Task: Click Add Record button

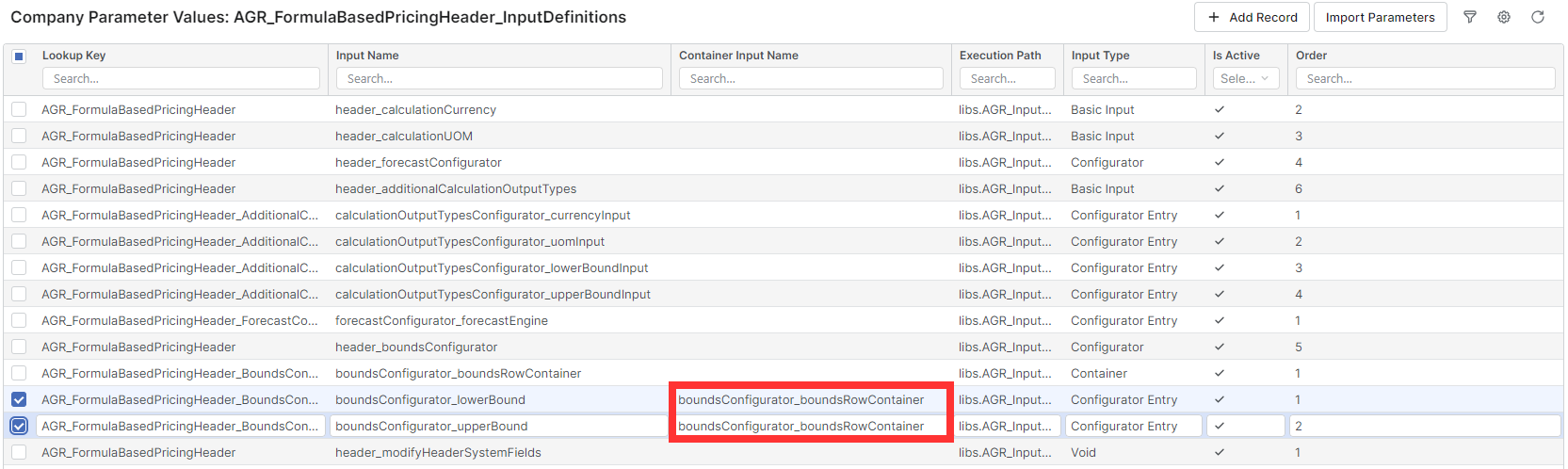Action: [x=1252, y=17]
